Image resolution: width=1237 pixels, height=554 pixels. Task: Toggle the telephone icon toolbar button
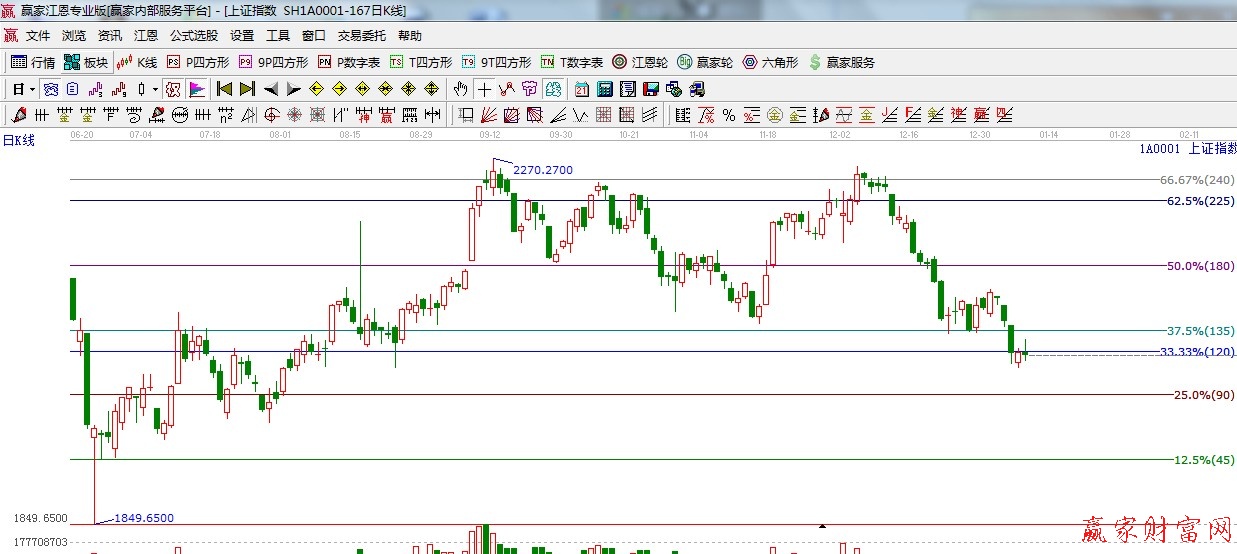(x=673, y=89)
